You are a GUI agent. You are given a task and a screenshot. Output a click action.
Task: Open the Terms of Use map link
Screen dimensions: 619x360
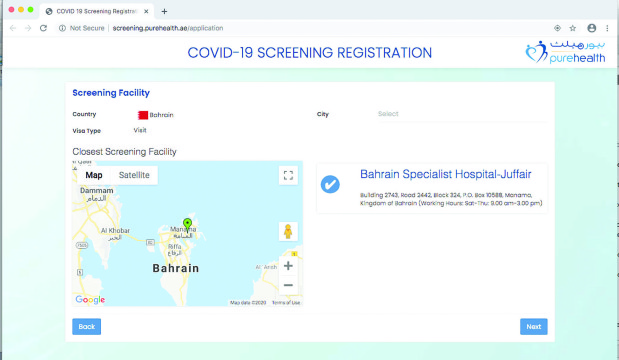coord(286,303)
